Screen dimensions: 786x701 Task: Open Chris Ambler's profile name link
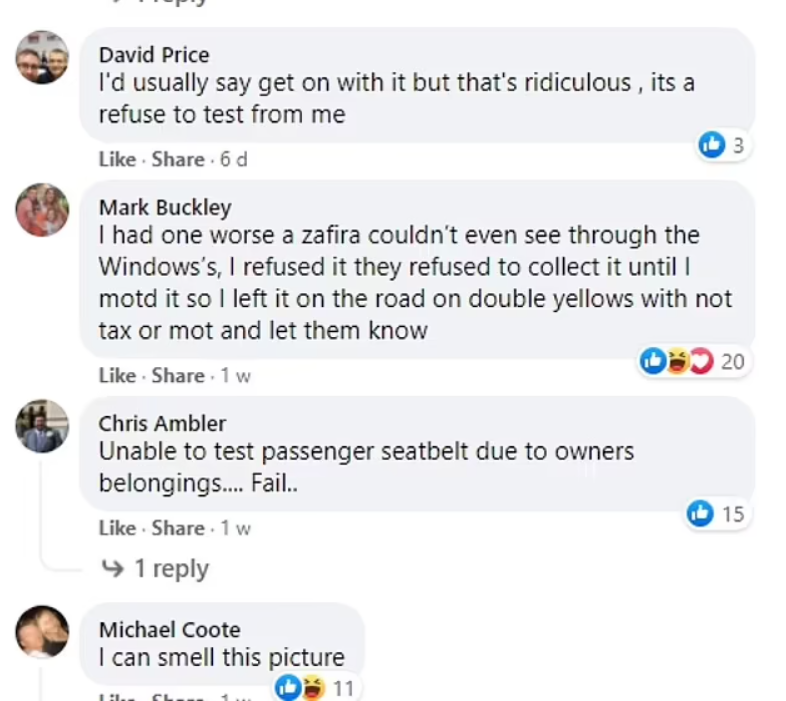162,423
